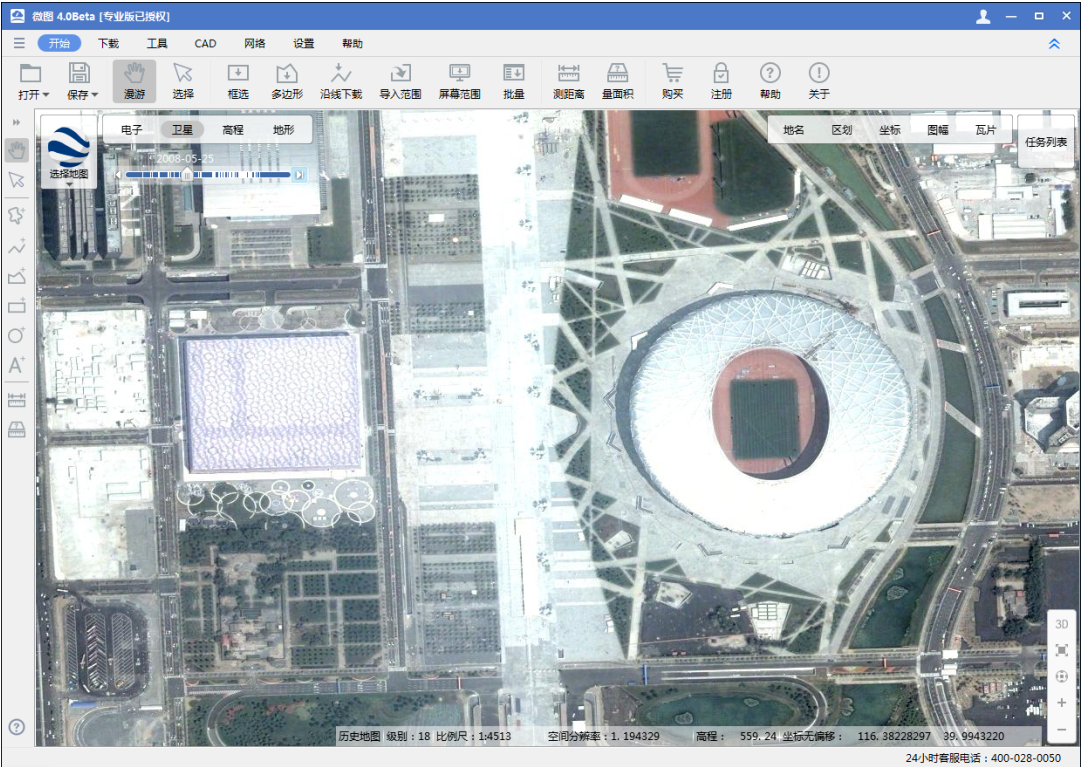Viewport: 1082px width, 767px height.
Task: Switch map layer to 电子
Action: coord(131,130)
